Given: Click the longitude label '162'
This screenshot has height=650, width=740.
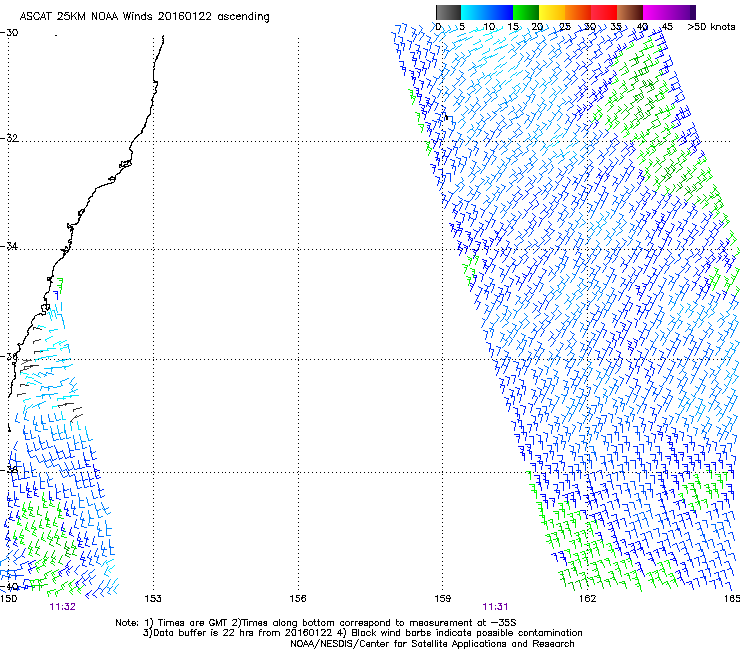Looking at the screenshot, I should pos(587,599).
